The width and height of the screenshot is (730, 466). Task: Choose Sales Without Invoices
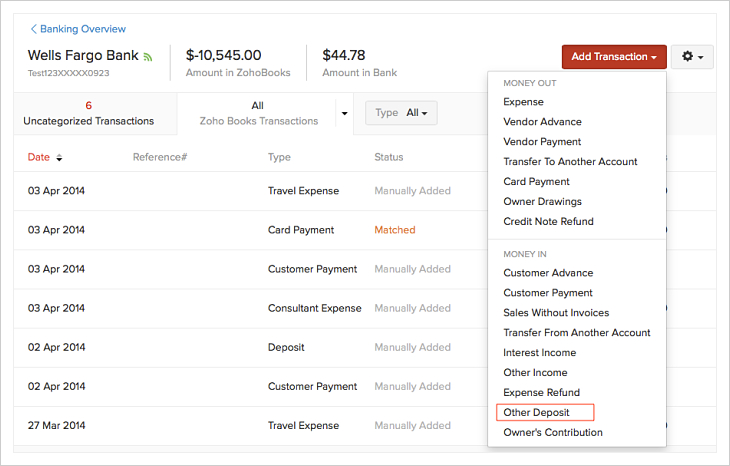point(556,313)
